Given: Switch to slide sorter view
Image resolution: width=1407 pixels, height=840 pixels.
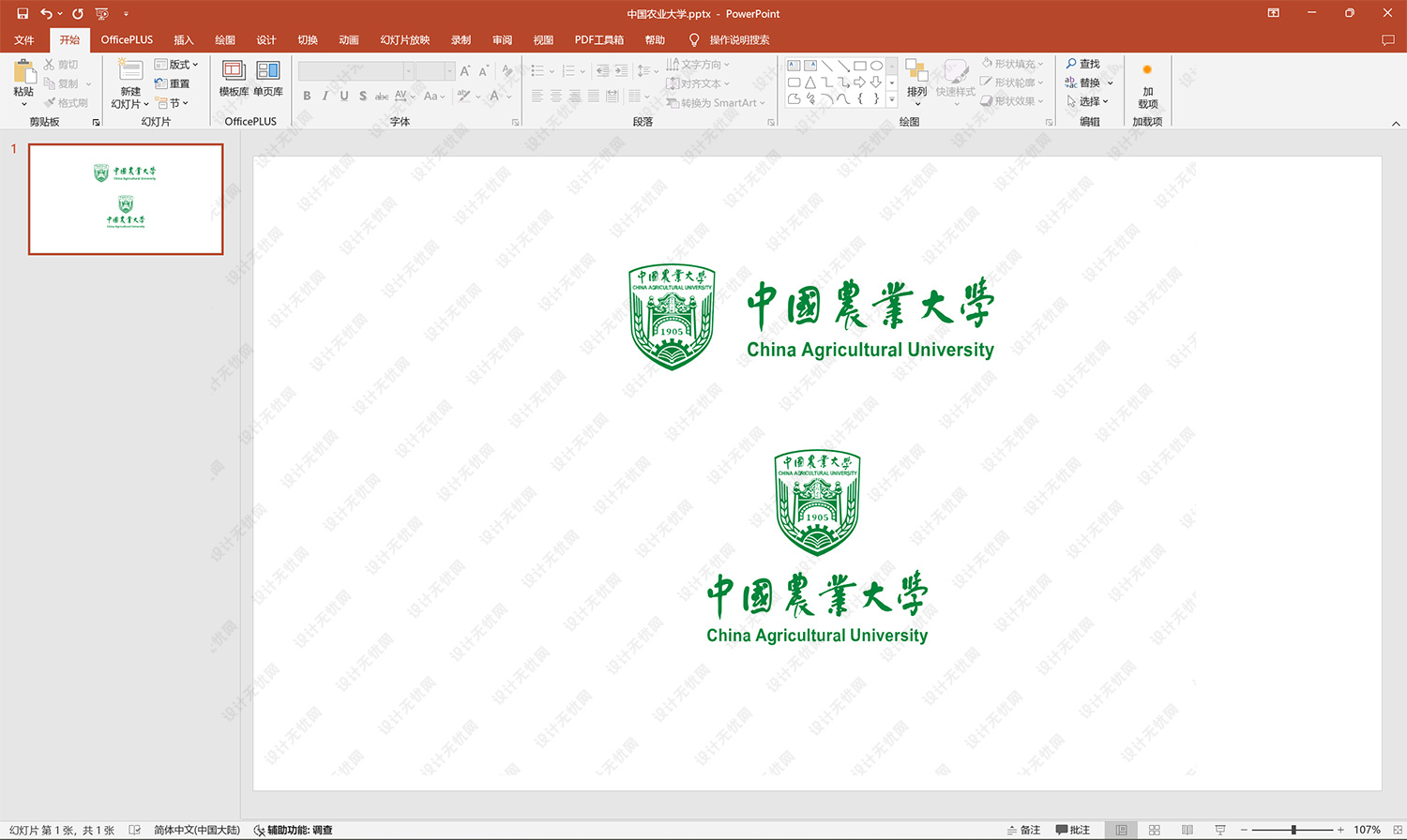Looking at the screenshot, I should click(x=1155, y=830).
